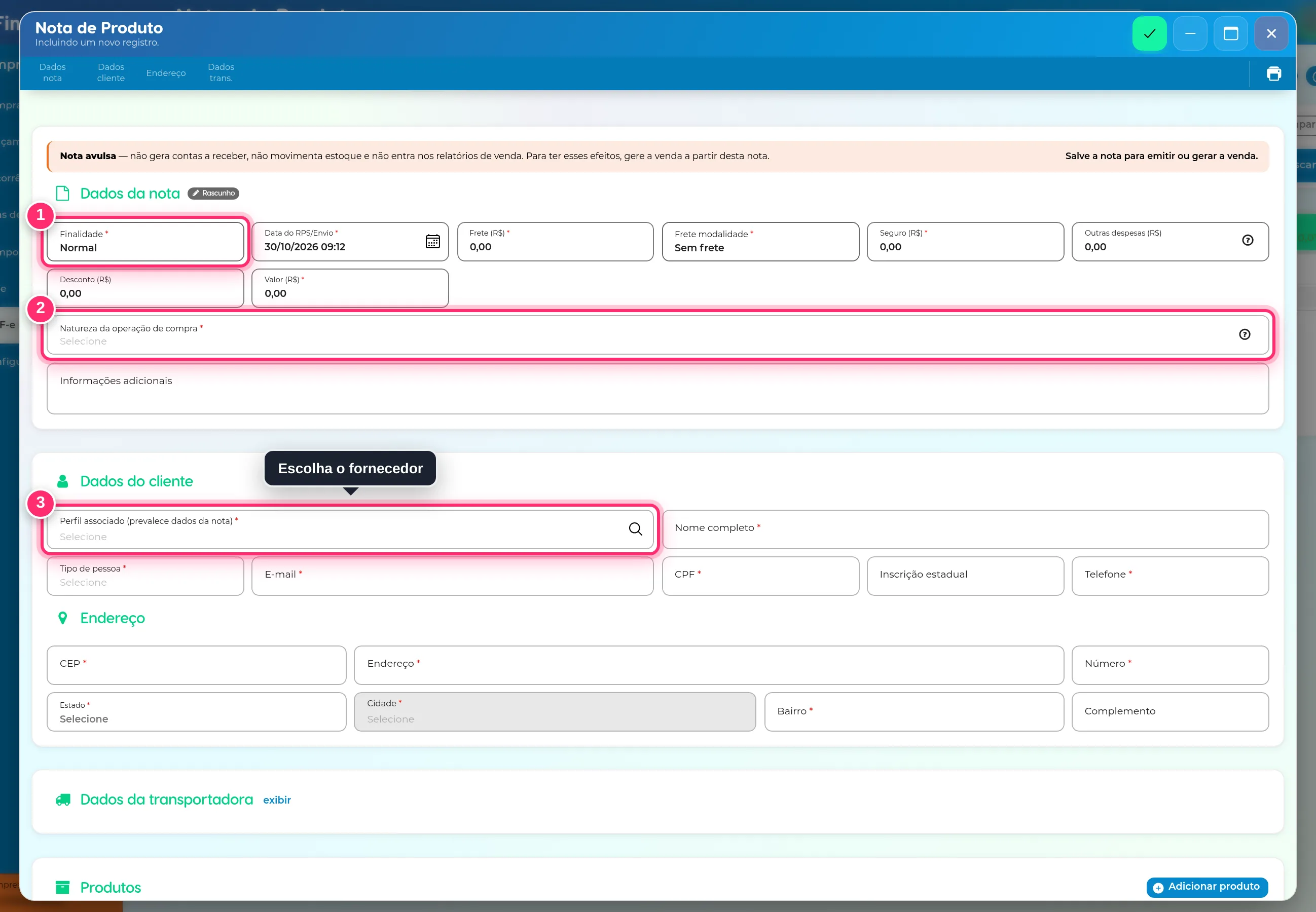Click the disabled Cidade select field
Viewport: 1316px width, 912px height.
tap(555, 712)
